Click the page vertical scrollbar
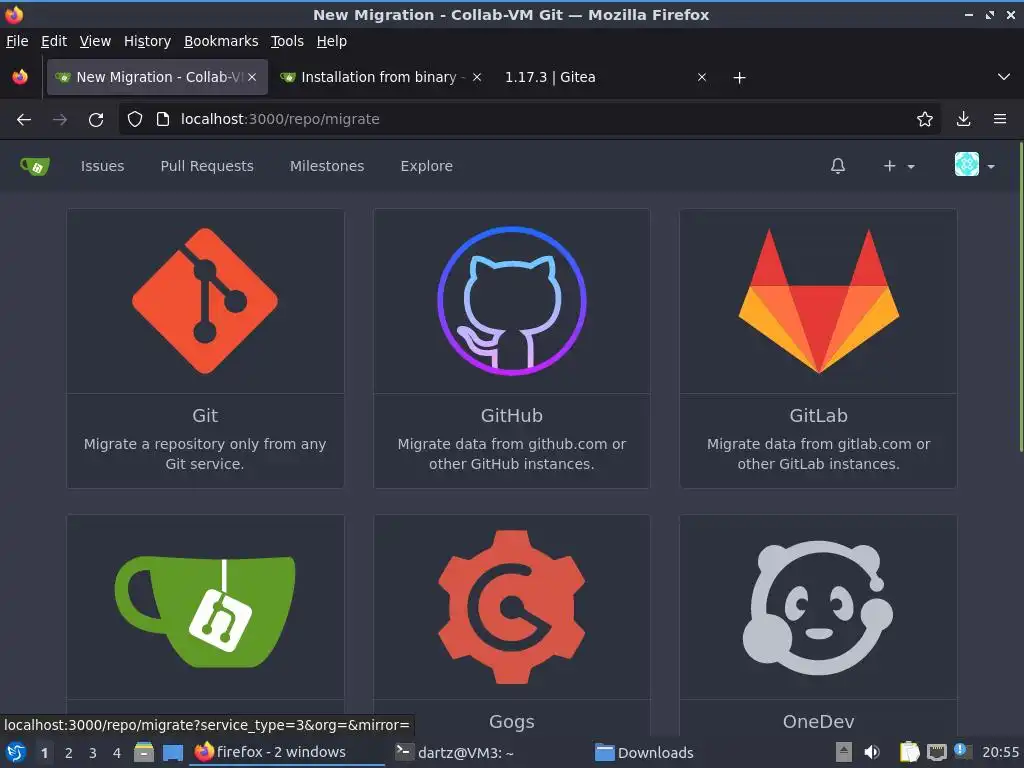This screenshot has height=768, width=1024. [x=1020, y=297]
